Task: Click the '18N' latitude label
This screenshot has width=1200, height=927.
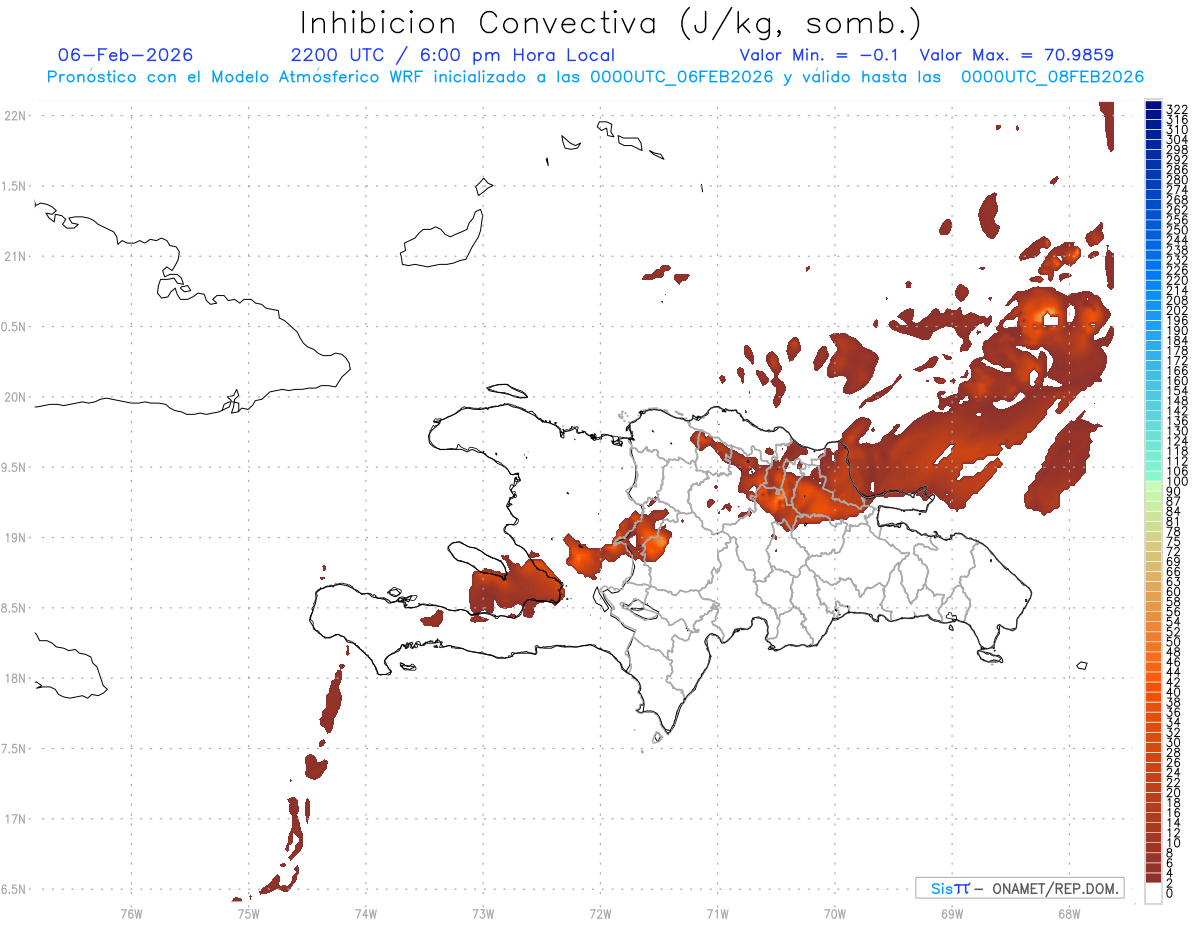Action: tap(15, 678)
